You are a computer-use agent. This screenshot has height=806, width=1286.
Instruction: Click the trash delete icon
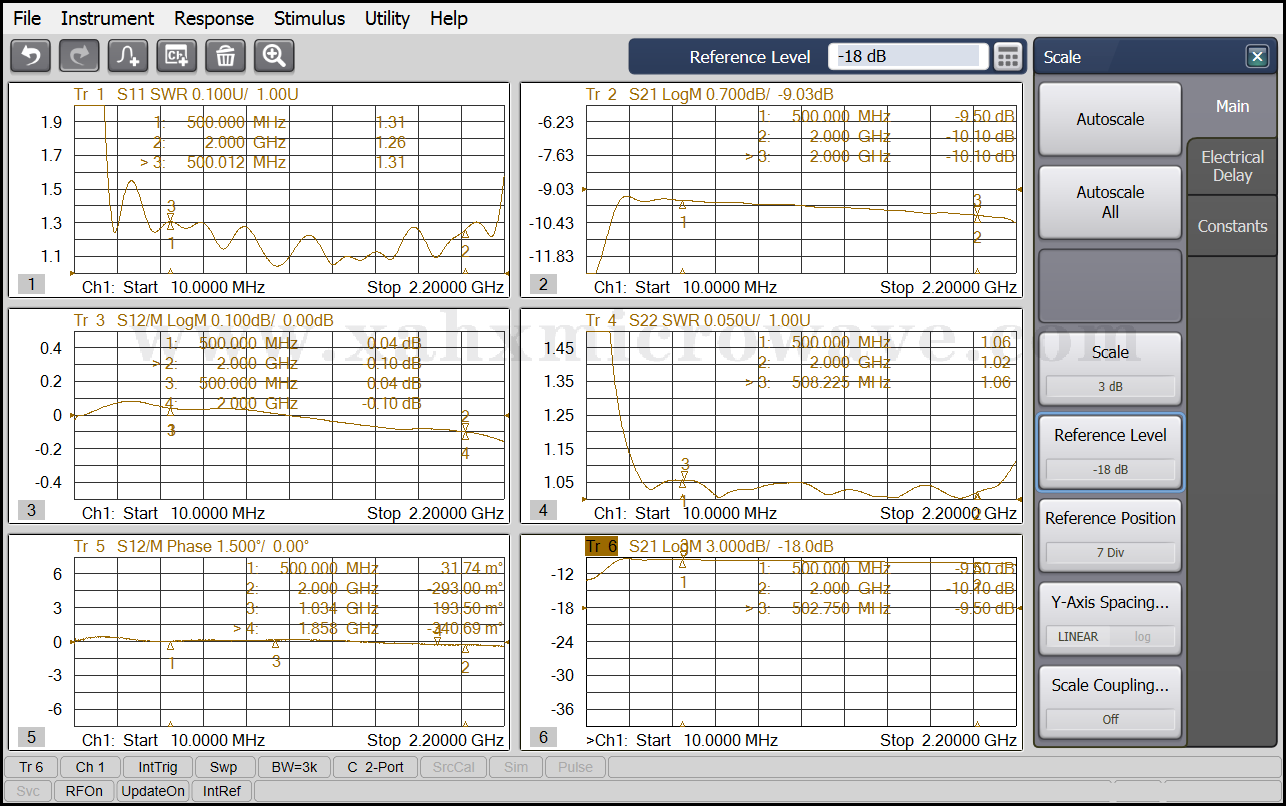(x=226, y=56)
